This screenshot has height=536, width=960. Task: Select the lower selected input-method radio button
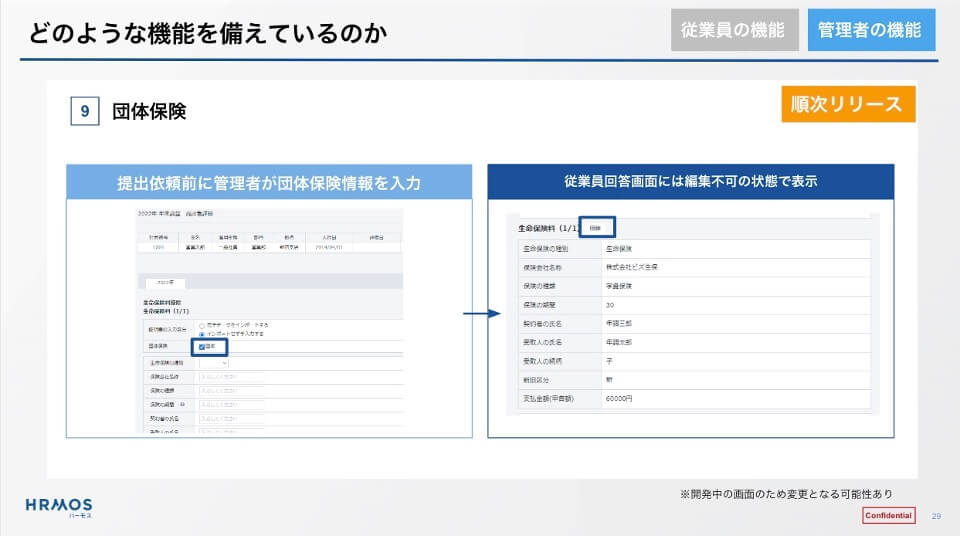click(202, 334)
